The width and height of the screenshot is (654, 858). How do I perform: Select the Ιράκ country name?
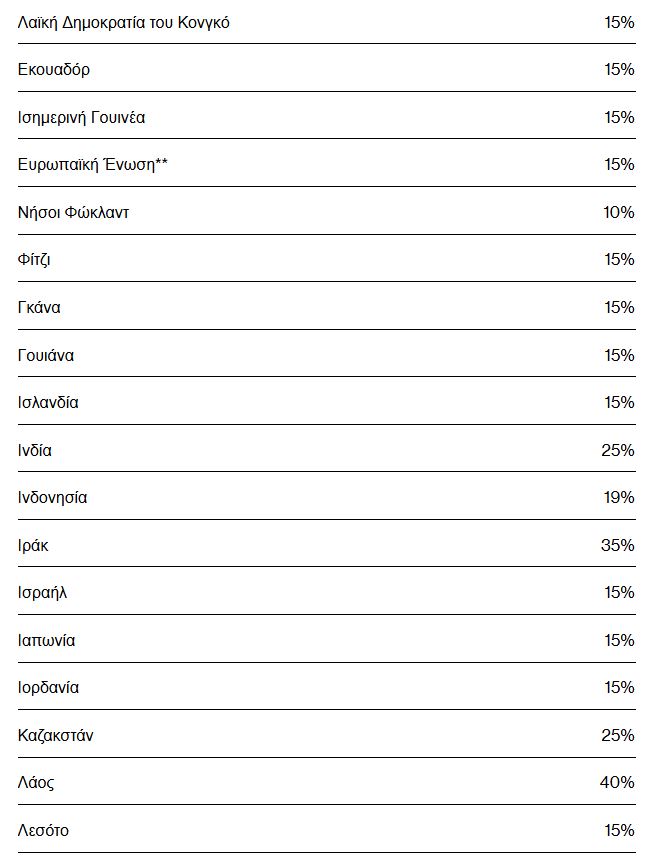(33, 545)
